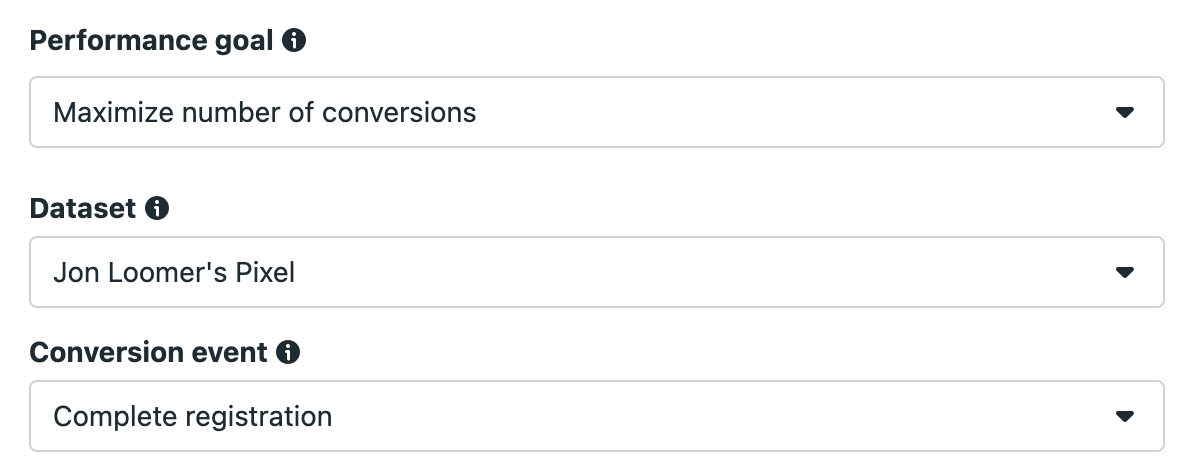Viewport: 1180px width, 472px height.
Task: Click the "Complete registration" text
Action: pyautogui.click(x=193, y=416)
